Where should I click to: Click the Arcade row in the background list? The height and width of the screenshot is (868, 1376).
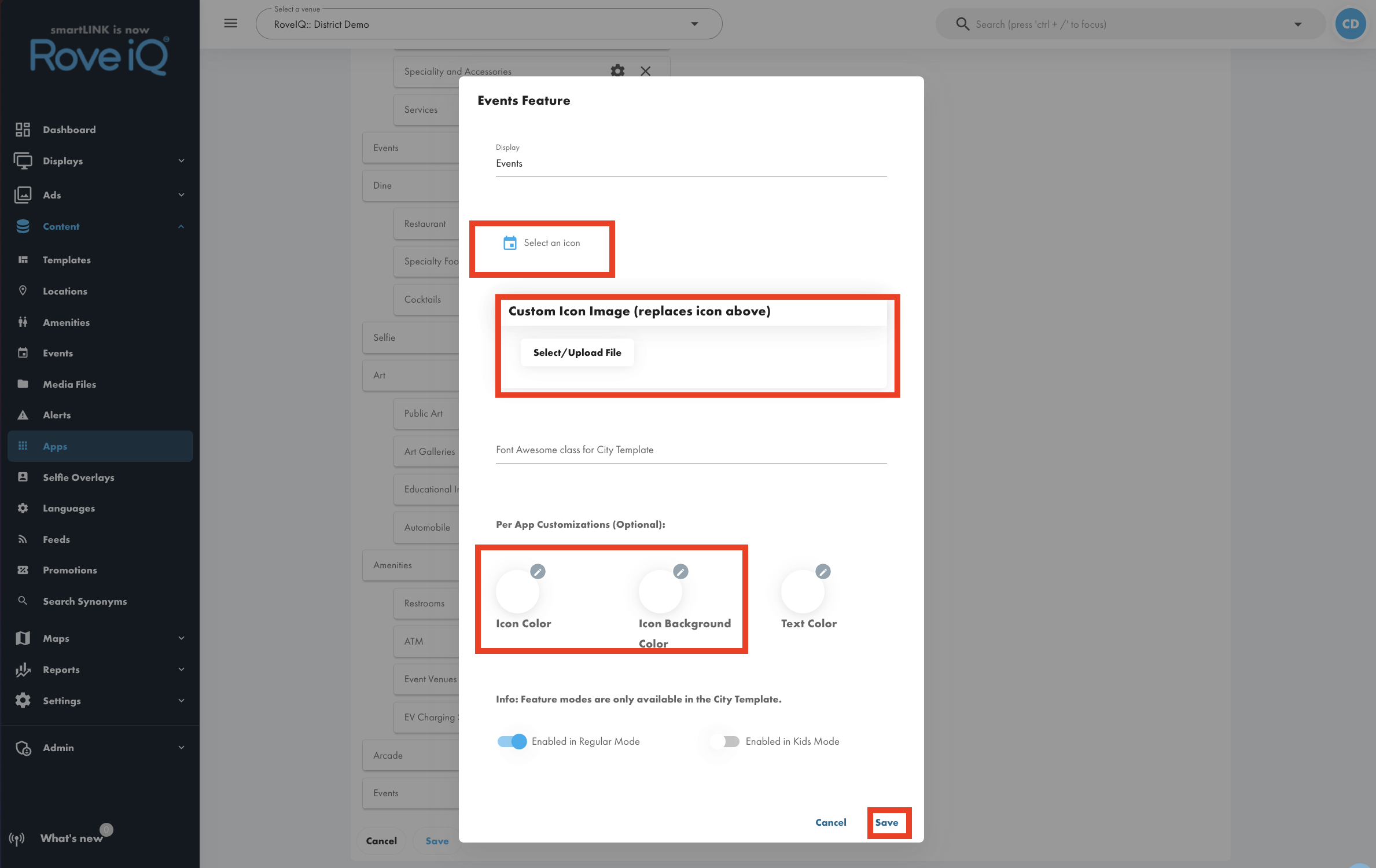411,755
